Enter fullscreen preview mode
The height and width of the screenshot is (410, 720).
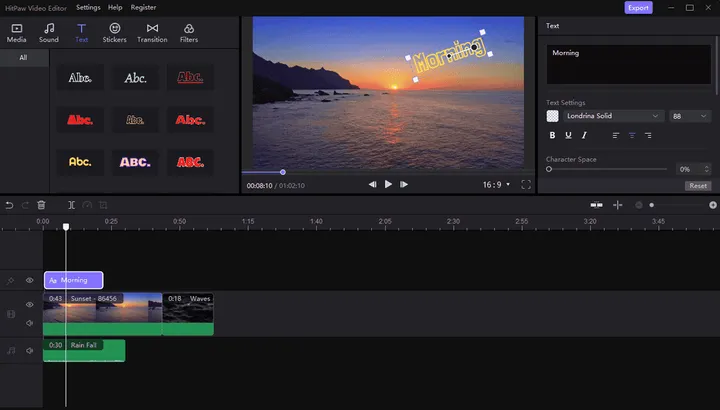[x=526, y=185]
